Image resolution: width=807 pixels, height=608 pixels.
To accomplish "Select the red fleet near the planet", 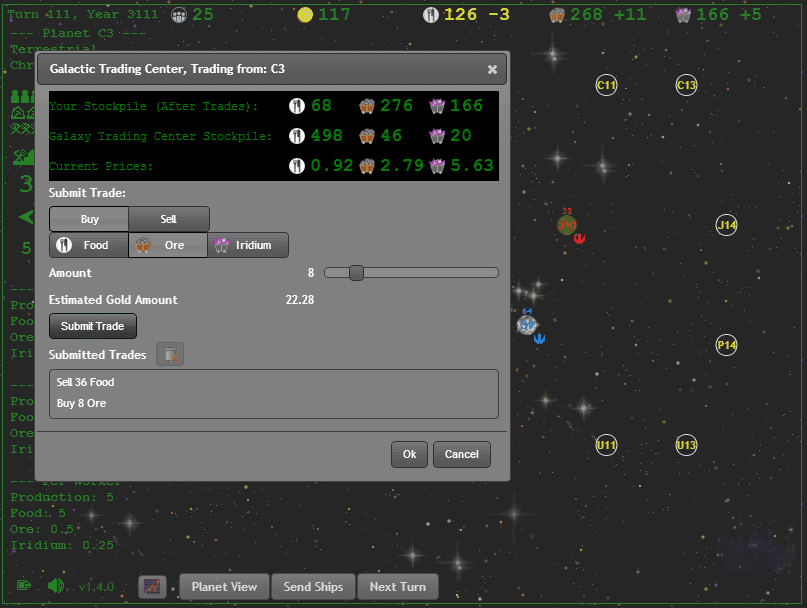I will pos(579,238).
